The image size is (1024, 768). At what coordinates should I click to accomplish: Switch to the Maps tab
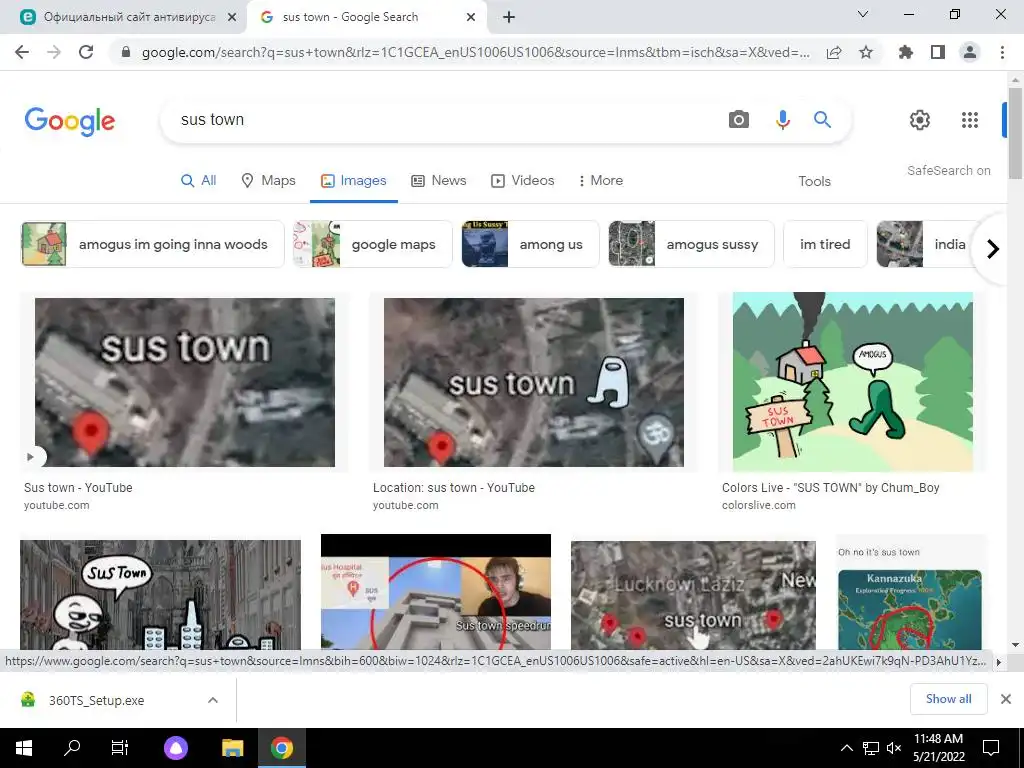(x=268, y=180)
